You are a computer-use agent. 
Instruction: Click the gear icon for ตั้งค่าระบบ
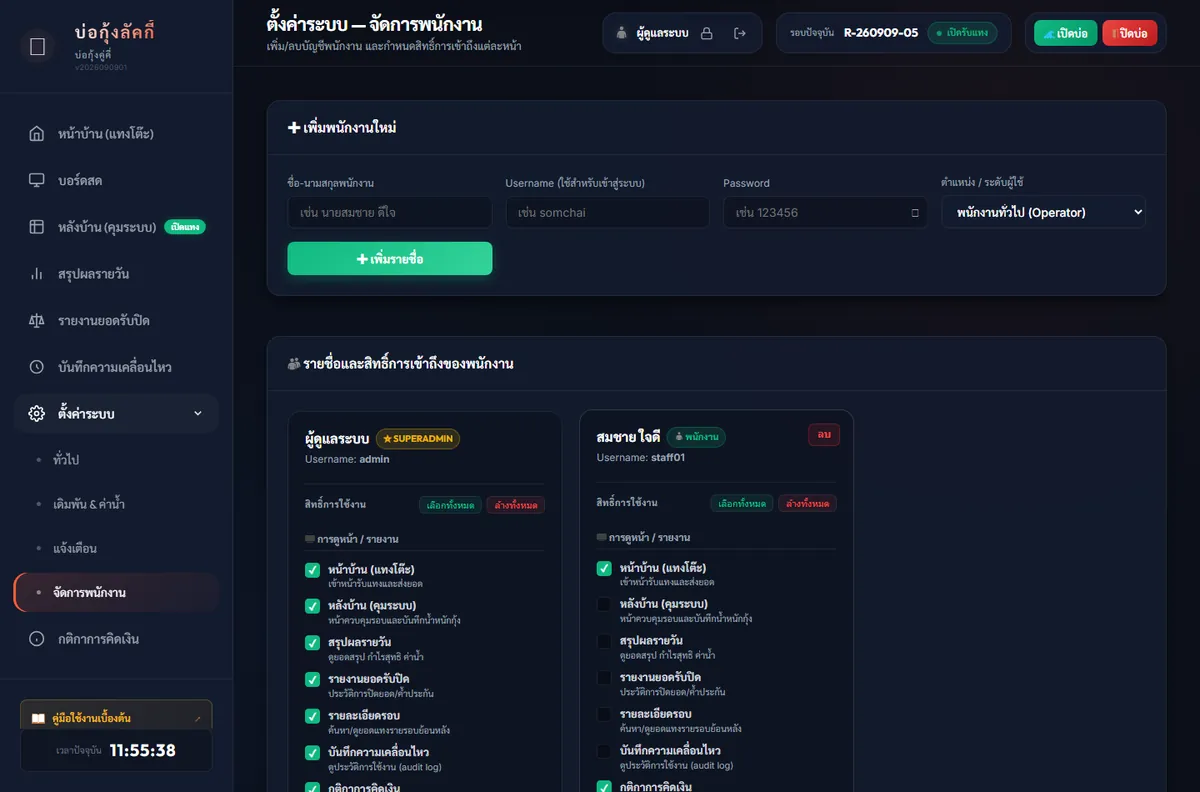[37, 414]
